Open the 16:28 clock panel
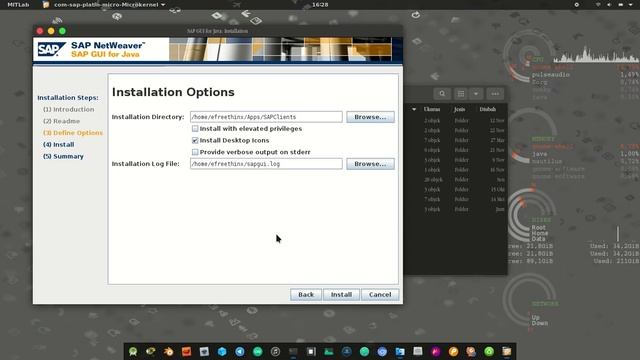 coord(320,4)
